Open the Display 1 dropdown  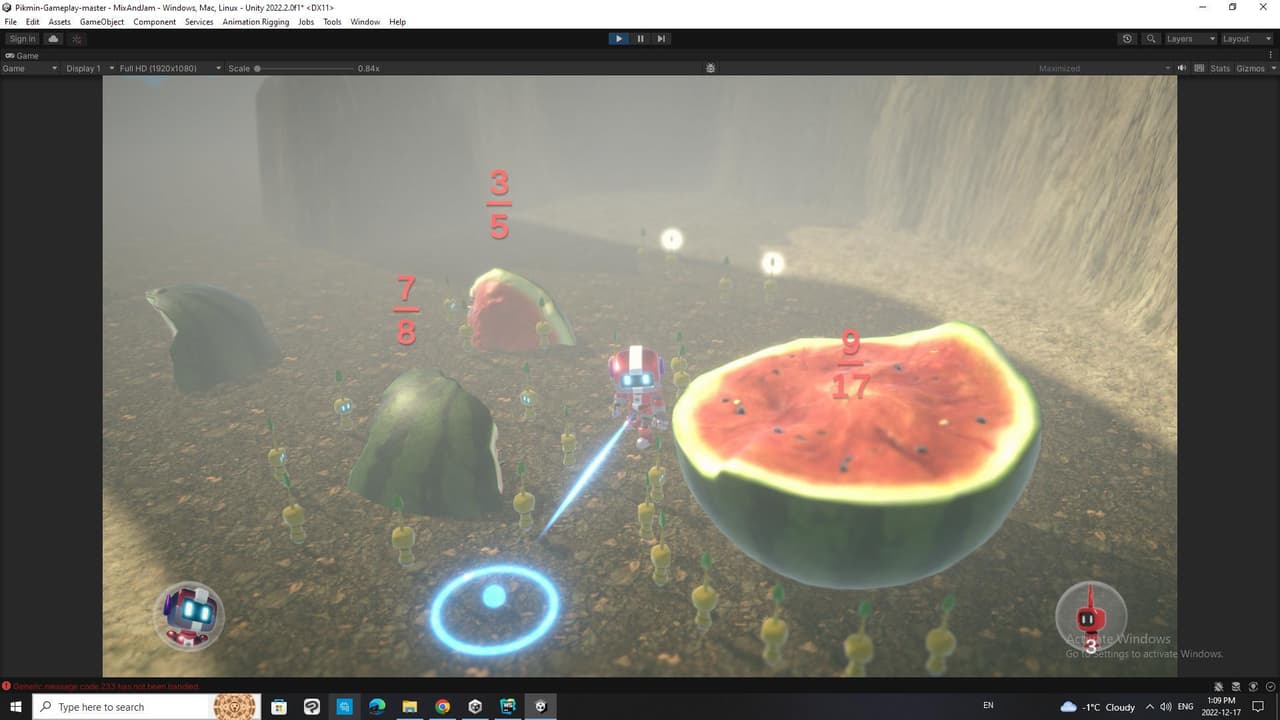pos(88,68)
